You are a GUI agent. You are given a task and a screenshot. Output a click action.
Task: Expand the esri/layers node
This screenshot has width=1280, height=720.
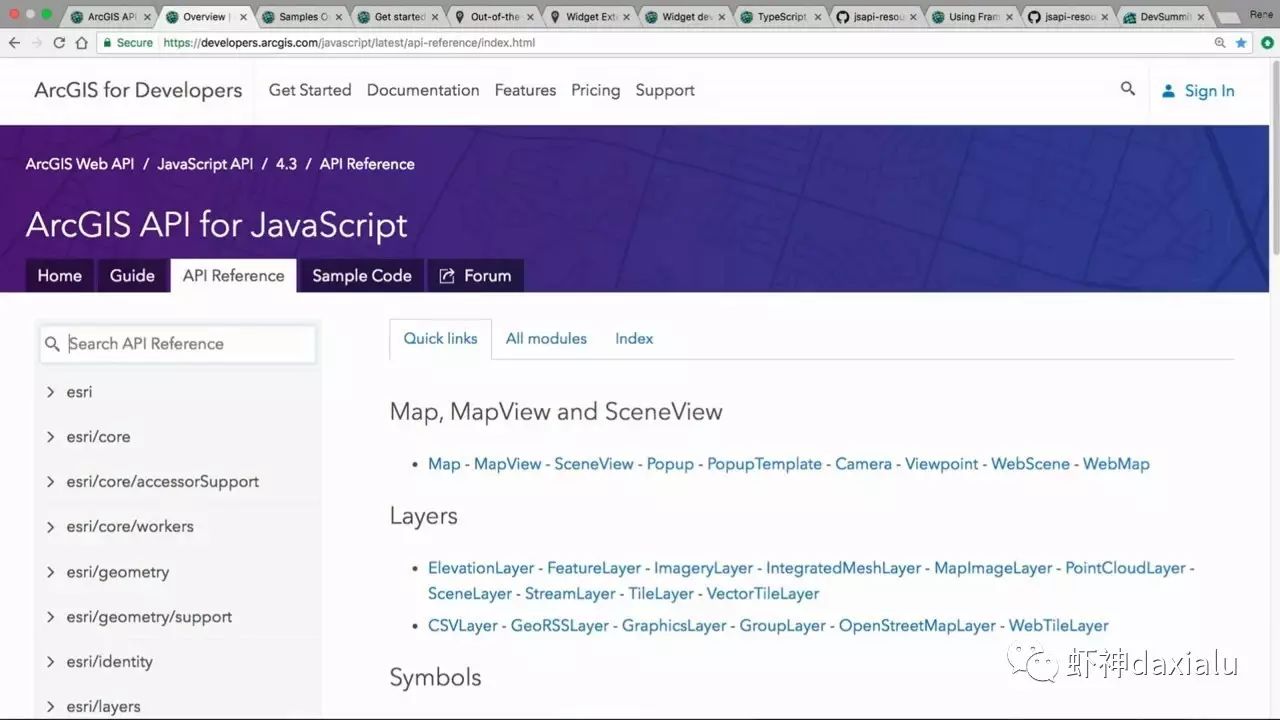[50, 707]
